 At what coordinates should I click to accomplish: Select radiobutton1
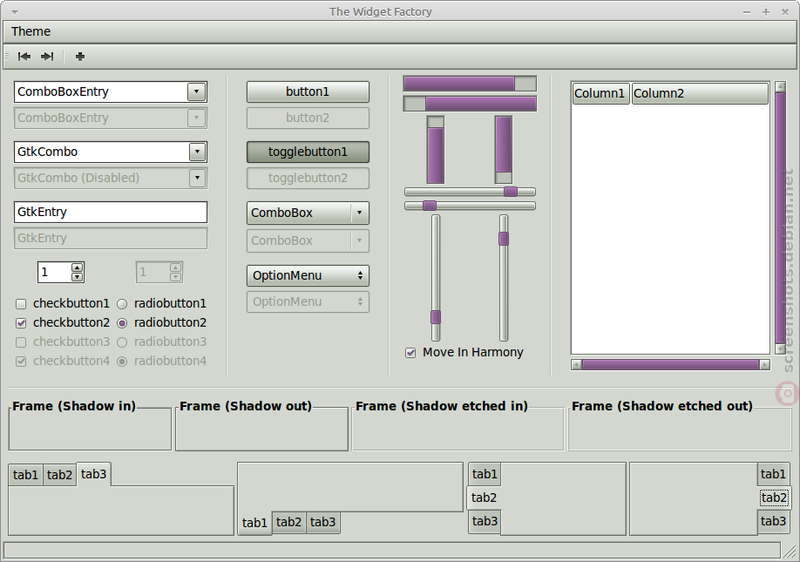(x=122, y=304)
